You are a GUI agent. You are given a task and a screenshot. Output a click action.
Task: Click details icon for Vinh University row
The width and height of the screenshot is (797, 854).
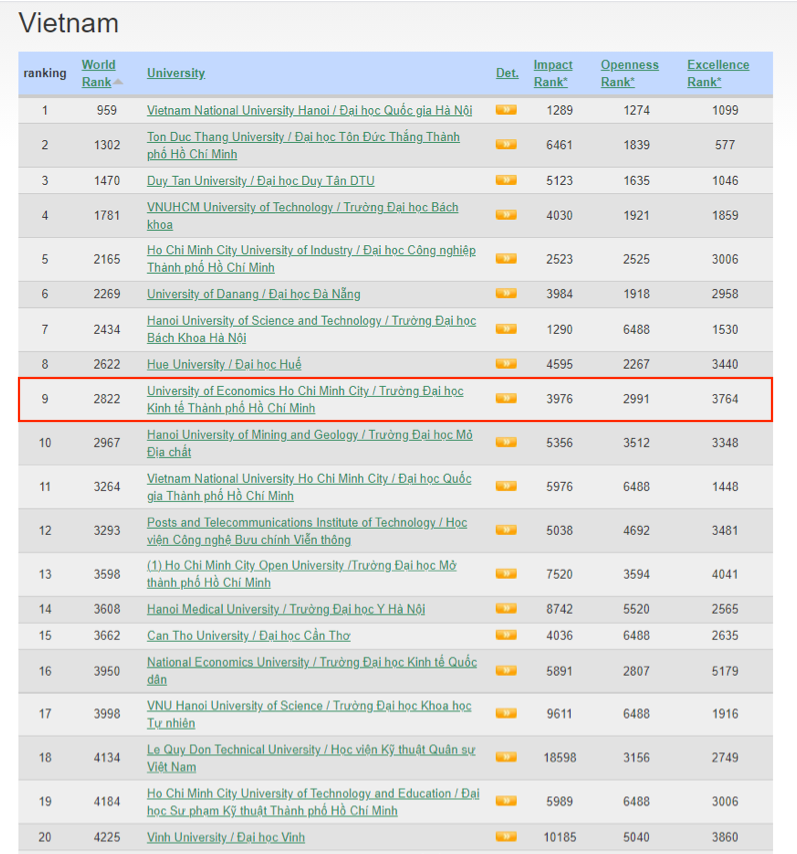(x=506, y=837)
